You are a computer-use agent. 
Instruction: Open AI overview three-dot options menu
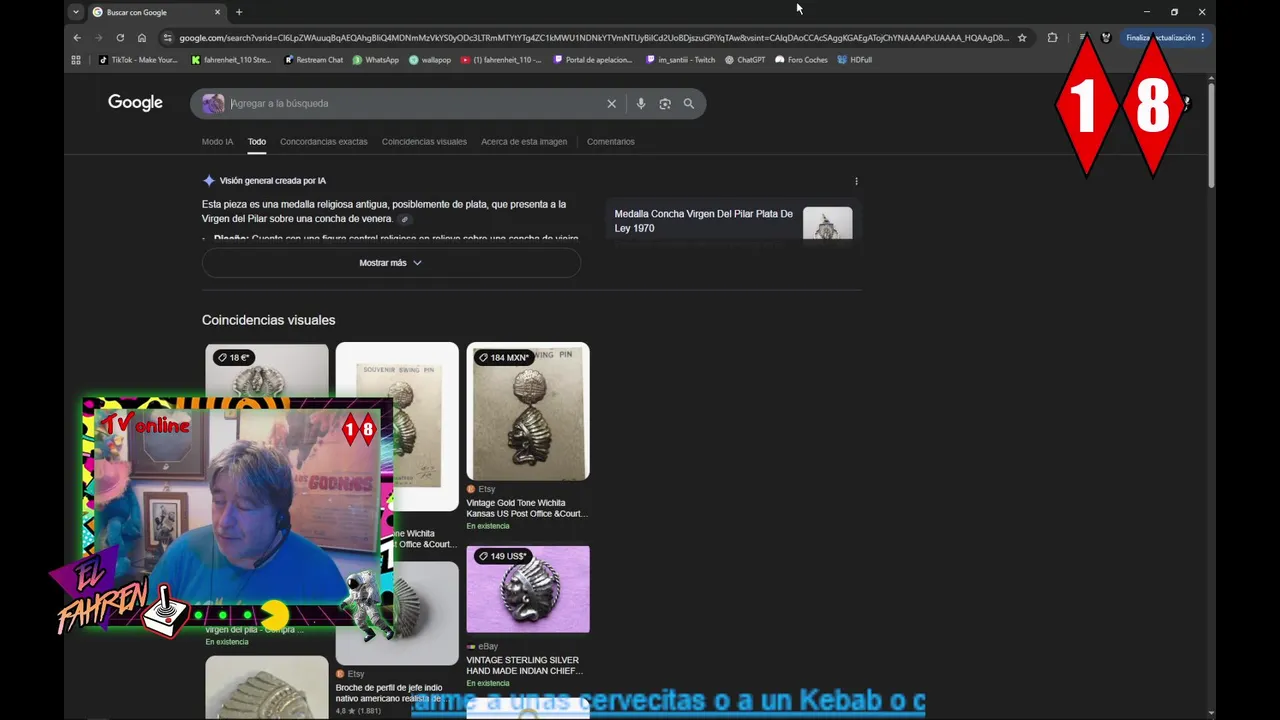[x=856, y=181]
